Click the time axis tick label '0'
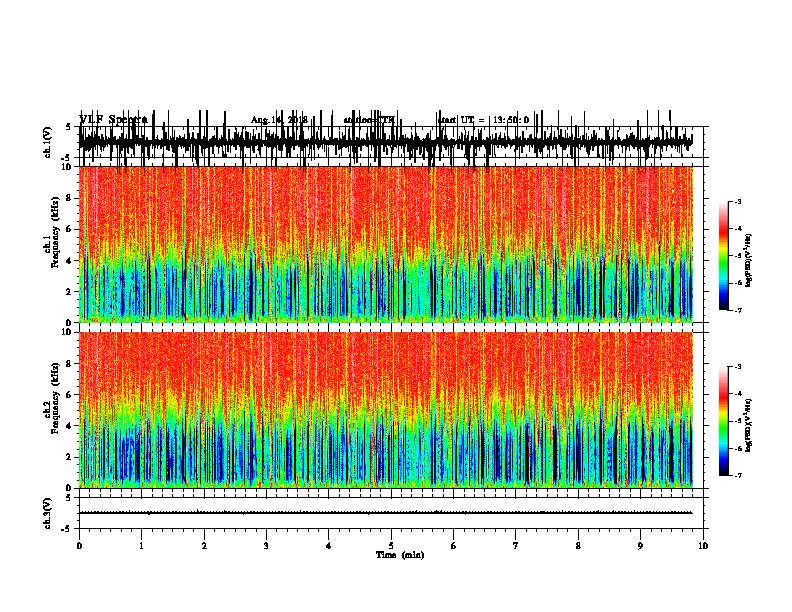The height and width of the screenshot is (612, 792). pyautogui.click(x=79, y=546)
